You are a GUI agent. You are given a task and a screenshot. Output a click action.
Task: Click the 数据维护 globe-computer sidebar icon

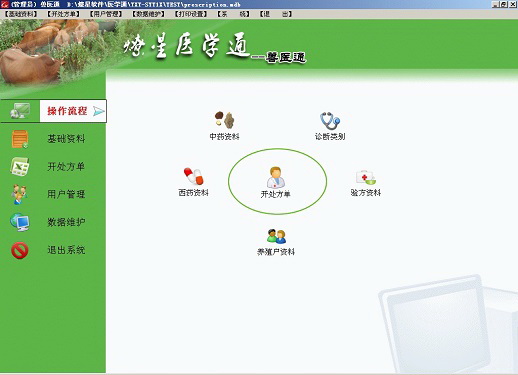point(20,222)
